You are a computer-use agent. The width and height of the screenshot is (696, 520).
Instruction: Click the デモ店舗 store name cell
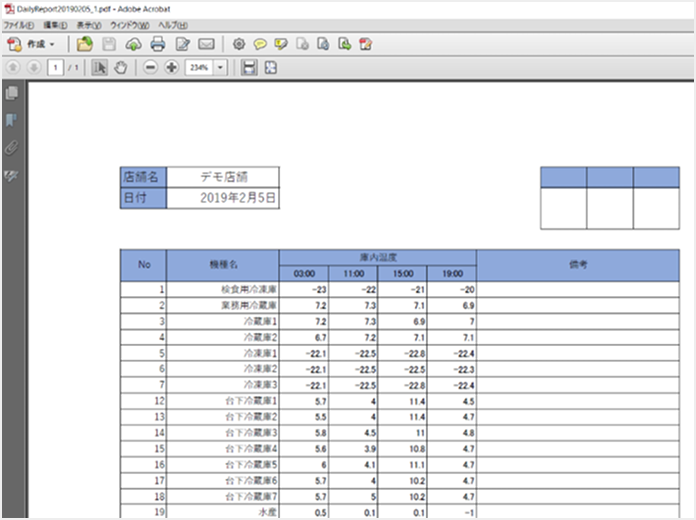click(223, 177)
